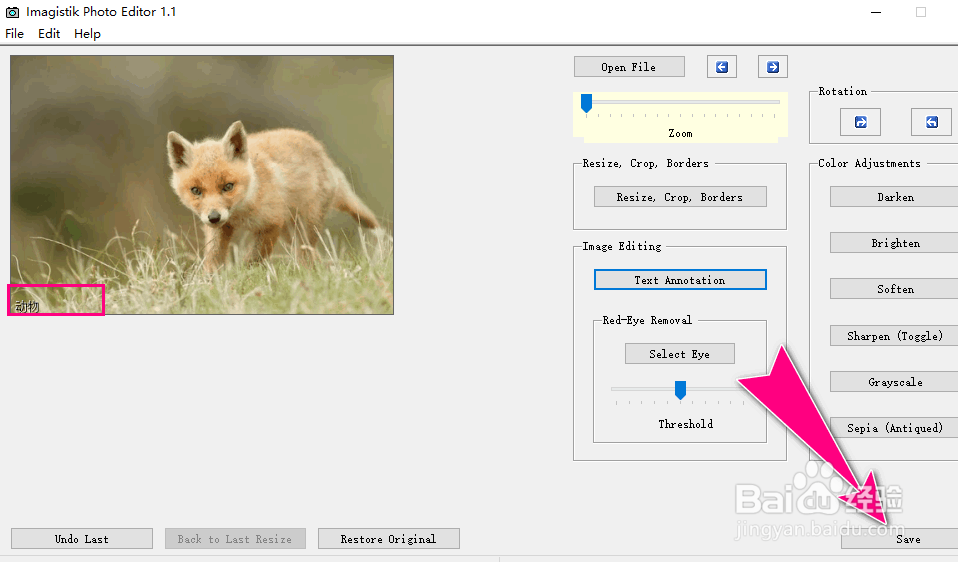Open the Help menu
The image size is (958, 562).
(87, 33)
